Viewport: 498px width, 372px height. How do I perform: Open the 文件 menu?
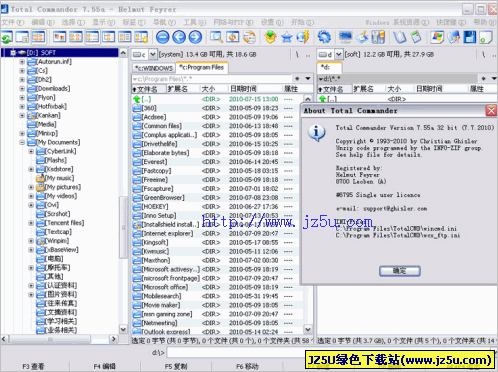tap(13, 22)
